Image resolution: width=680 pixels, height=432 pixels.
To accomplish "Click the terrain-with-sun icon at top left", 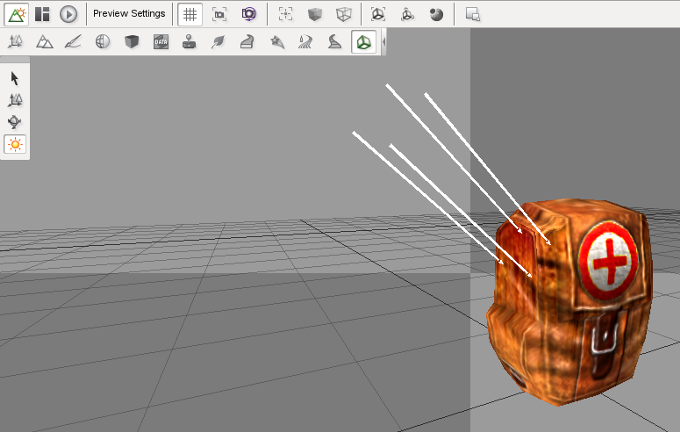I will coord(16,14).
